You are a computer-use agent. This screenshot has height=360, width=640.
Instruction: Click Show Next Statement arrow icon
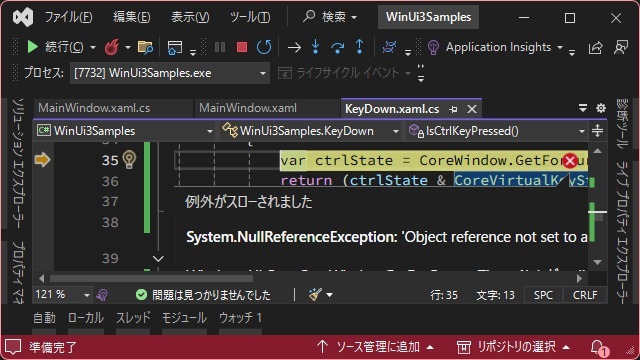[294, 47]
